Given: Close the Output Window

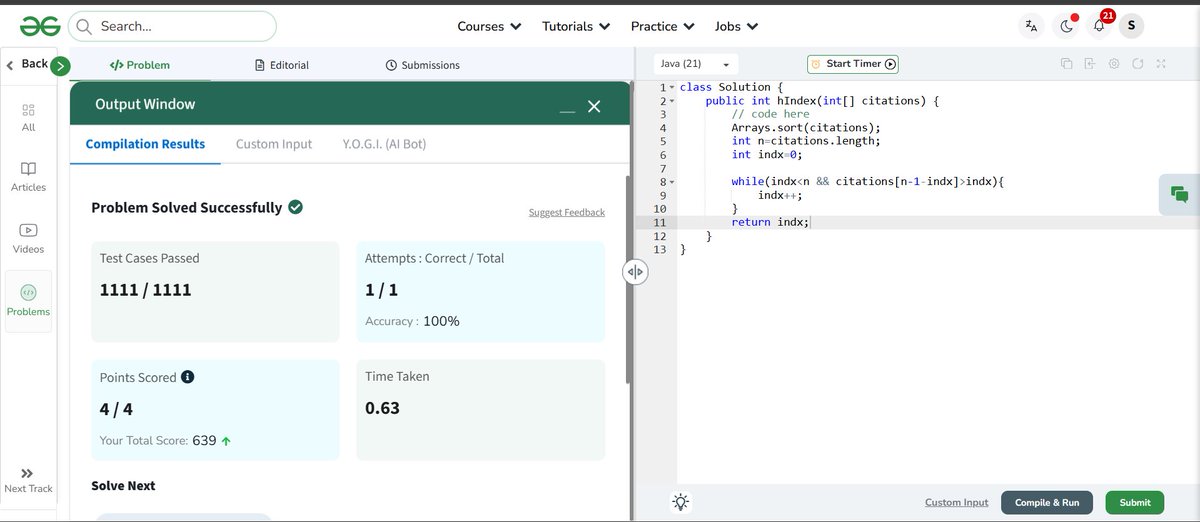Looking at the screenshot, I should [x=594, y=106].
